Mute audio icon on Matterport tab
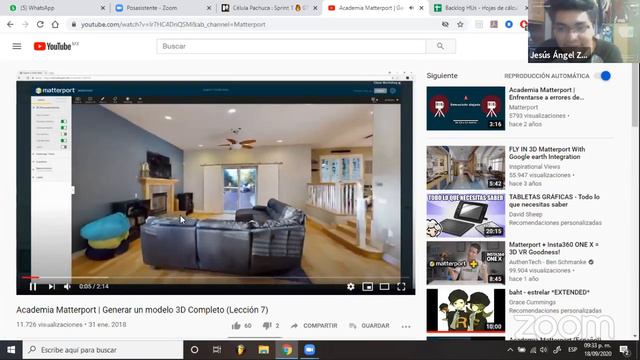 412,8
